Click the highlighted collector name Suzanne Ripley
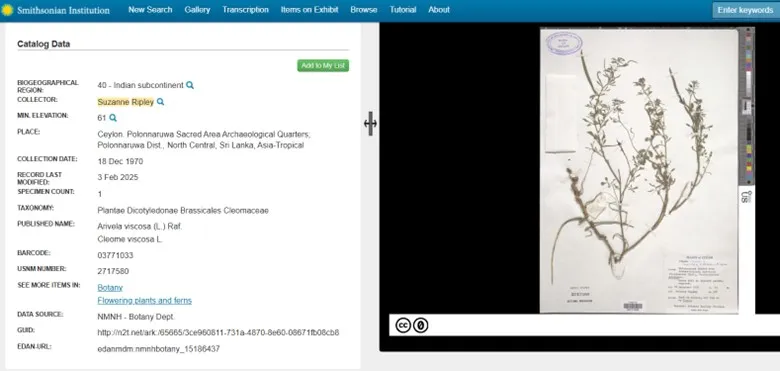Image resolution: width=780 pixels, height=371 pixels. click(x=125, y=102)
